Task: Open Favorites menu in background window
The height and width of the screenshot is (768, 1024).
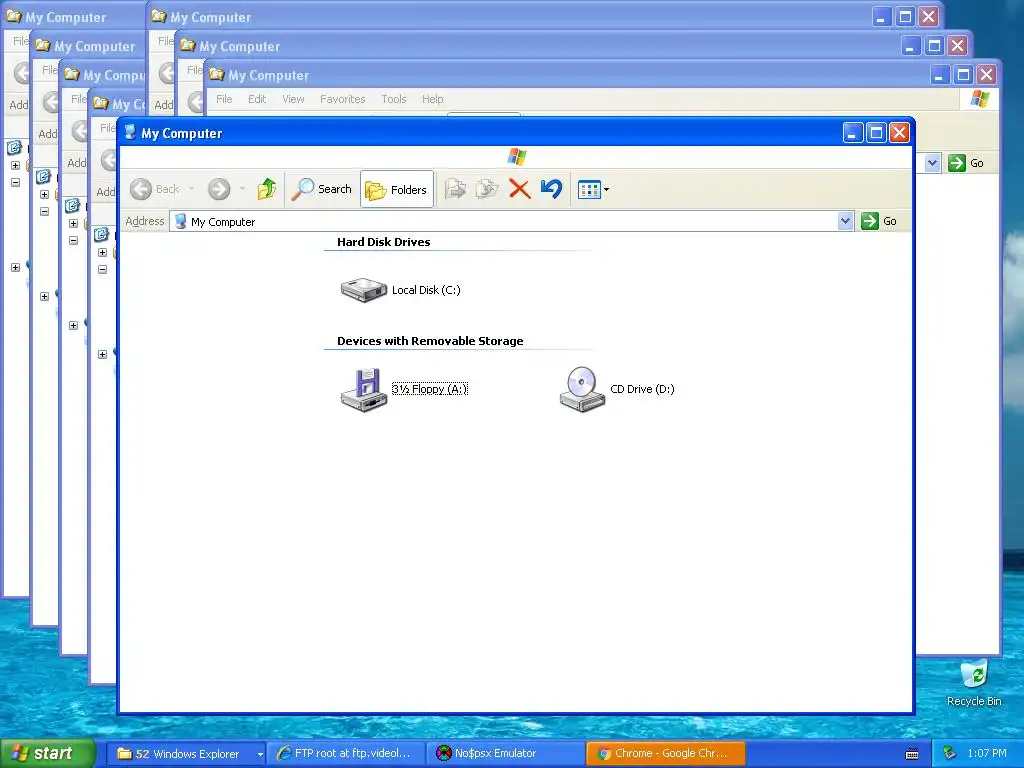Action: [342, 99]
